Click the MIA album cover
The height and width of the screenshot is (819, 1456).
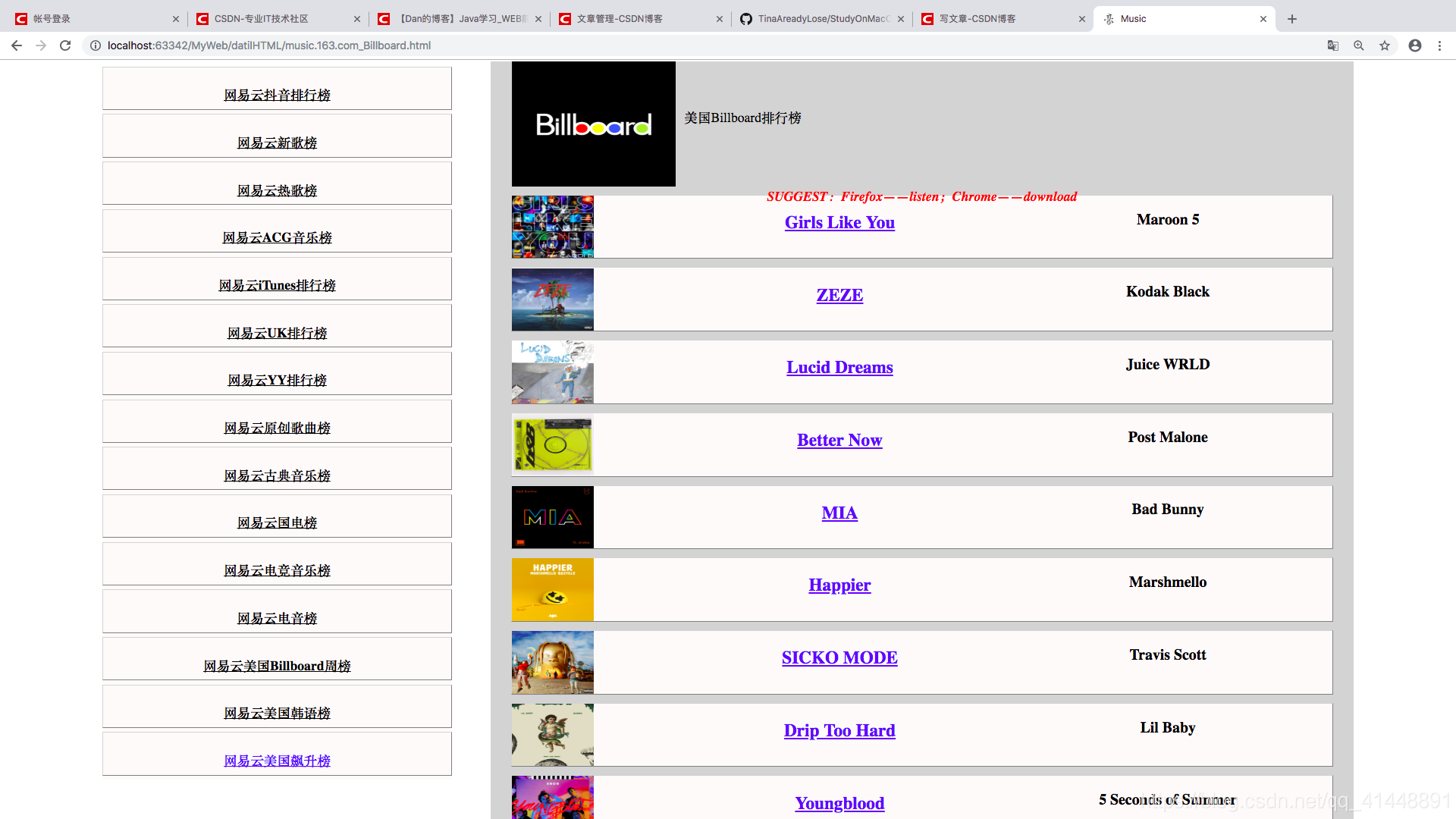[x=553, y=517]
